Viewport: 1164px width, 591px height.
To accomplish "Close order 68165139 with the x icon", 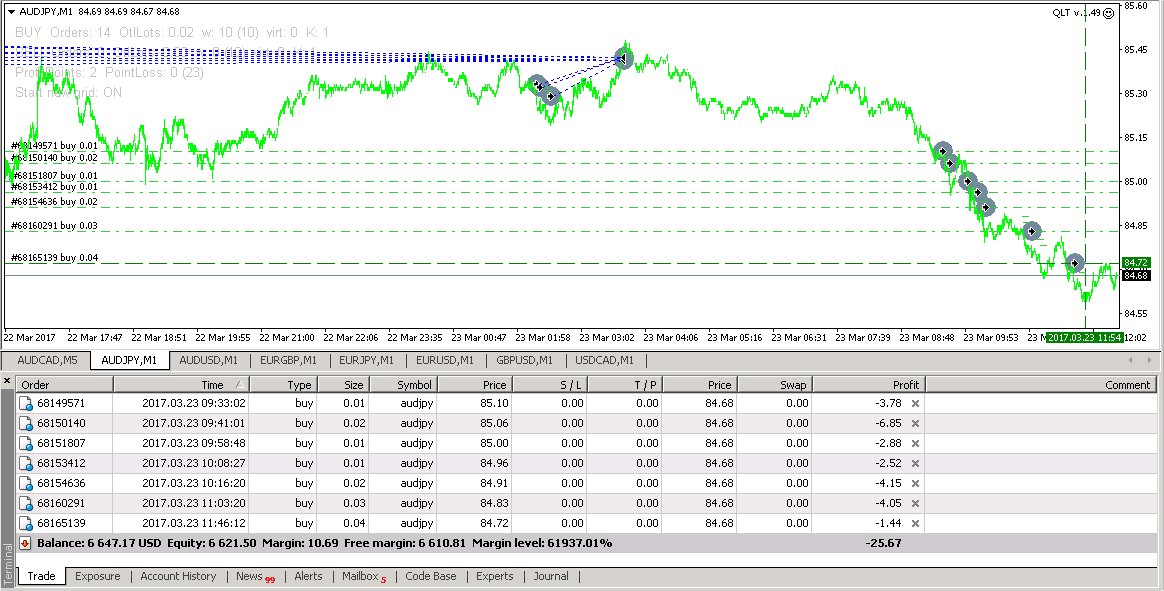I will (x=915, y=523).
